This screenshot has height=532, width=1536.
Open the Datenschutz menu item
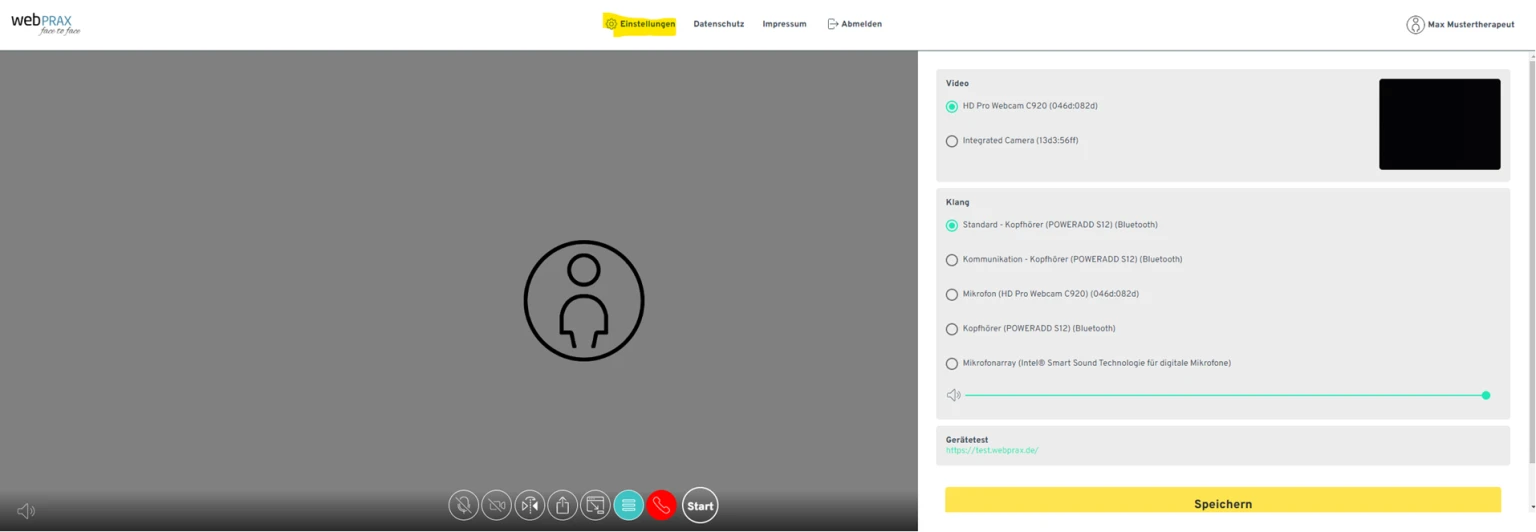click(x=718, y=24)
